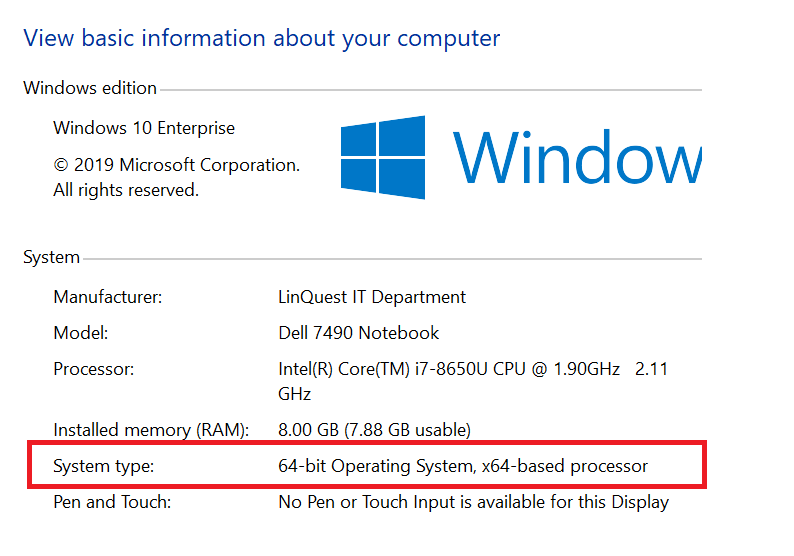
Task: Click the Processor label
Action: tap(94, 369)
